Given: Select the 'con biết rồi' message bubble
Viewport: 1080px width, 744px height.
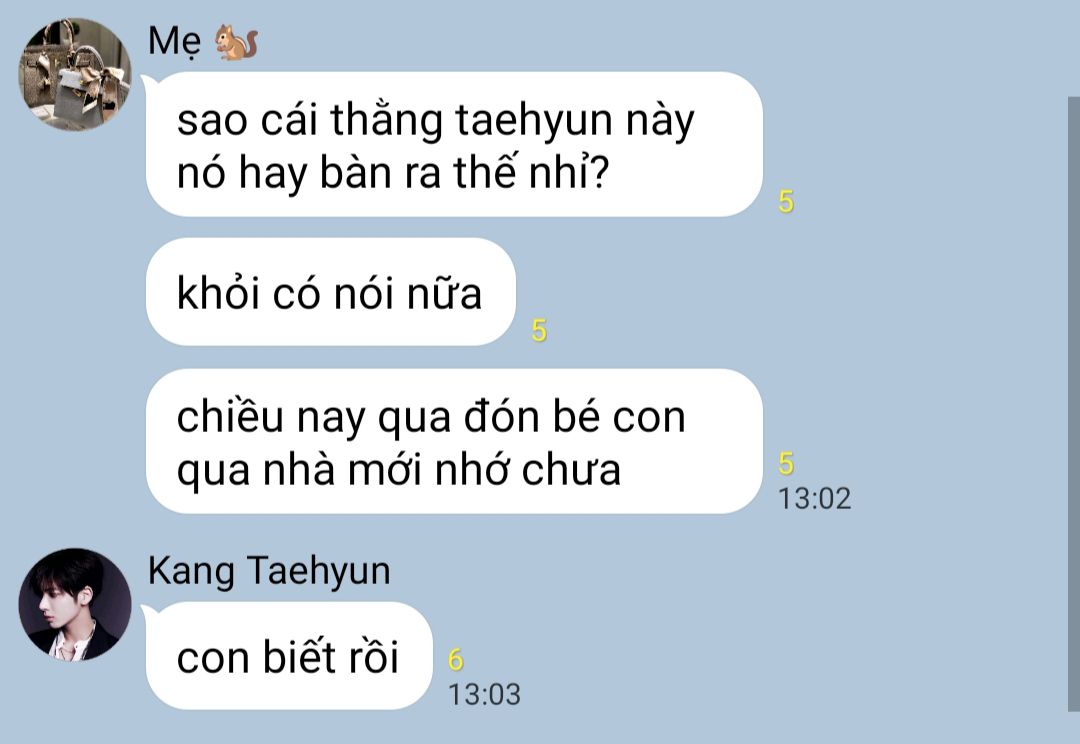Looking at the screenshot, I should [x=289, y=655].
